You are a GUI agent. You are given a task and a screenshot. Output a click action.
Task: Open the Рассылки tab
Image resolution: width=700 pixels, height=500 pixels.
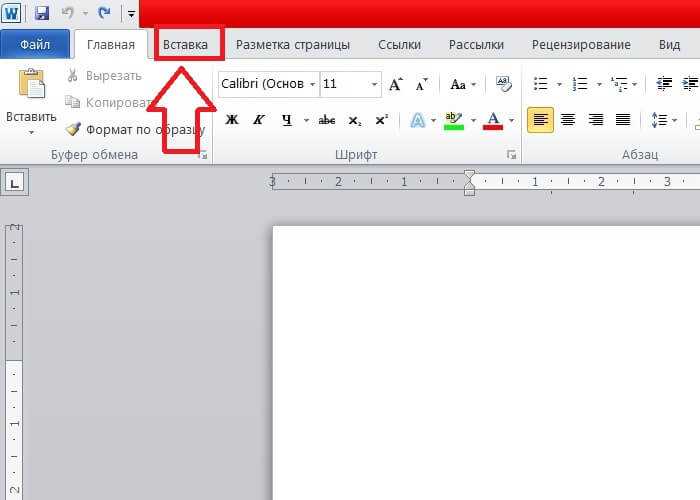[476, 45]
